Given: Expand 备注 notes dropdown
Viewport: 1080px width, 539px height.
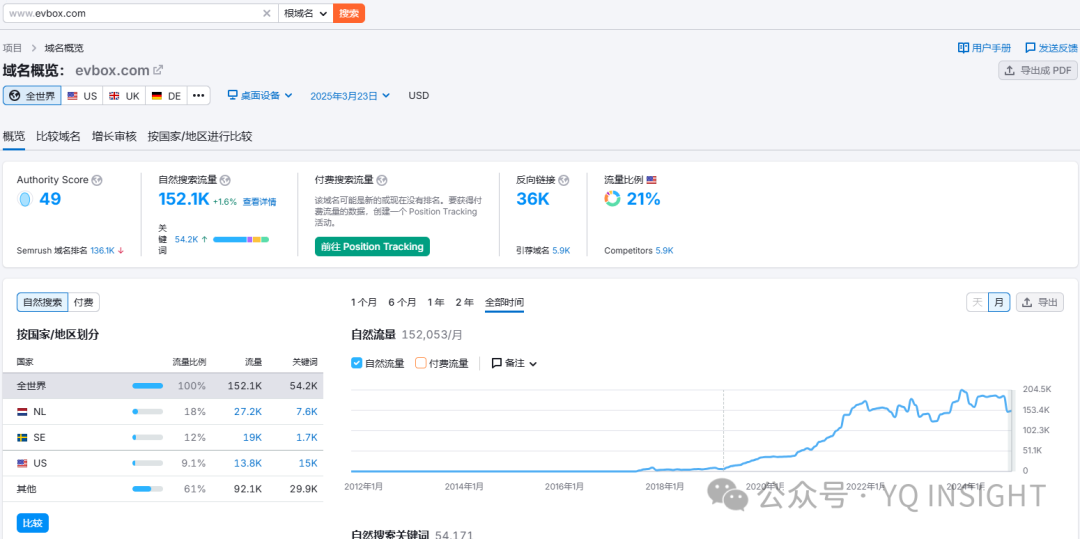Looking at the screenshot, I should pos(514,363).
